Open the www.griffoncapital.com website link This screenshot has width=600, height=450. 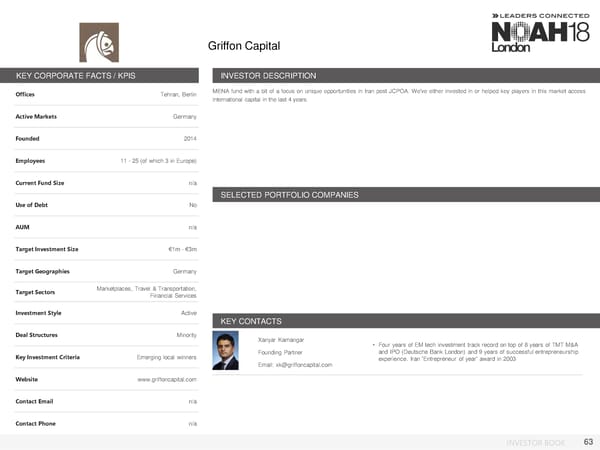tap(166, 380)
